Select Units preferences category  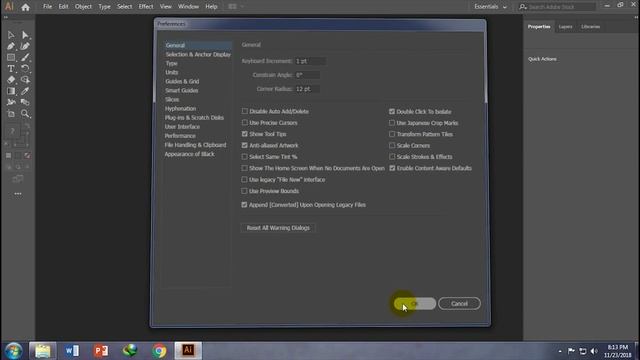coord(172,72)
